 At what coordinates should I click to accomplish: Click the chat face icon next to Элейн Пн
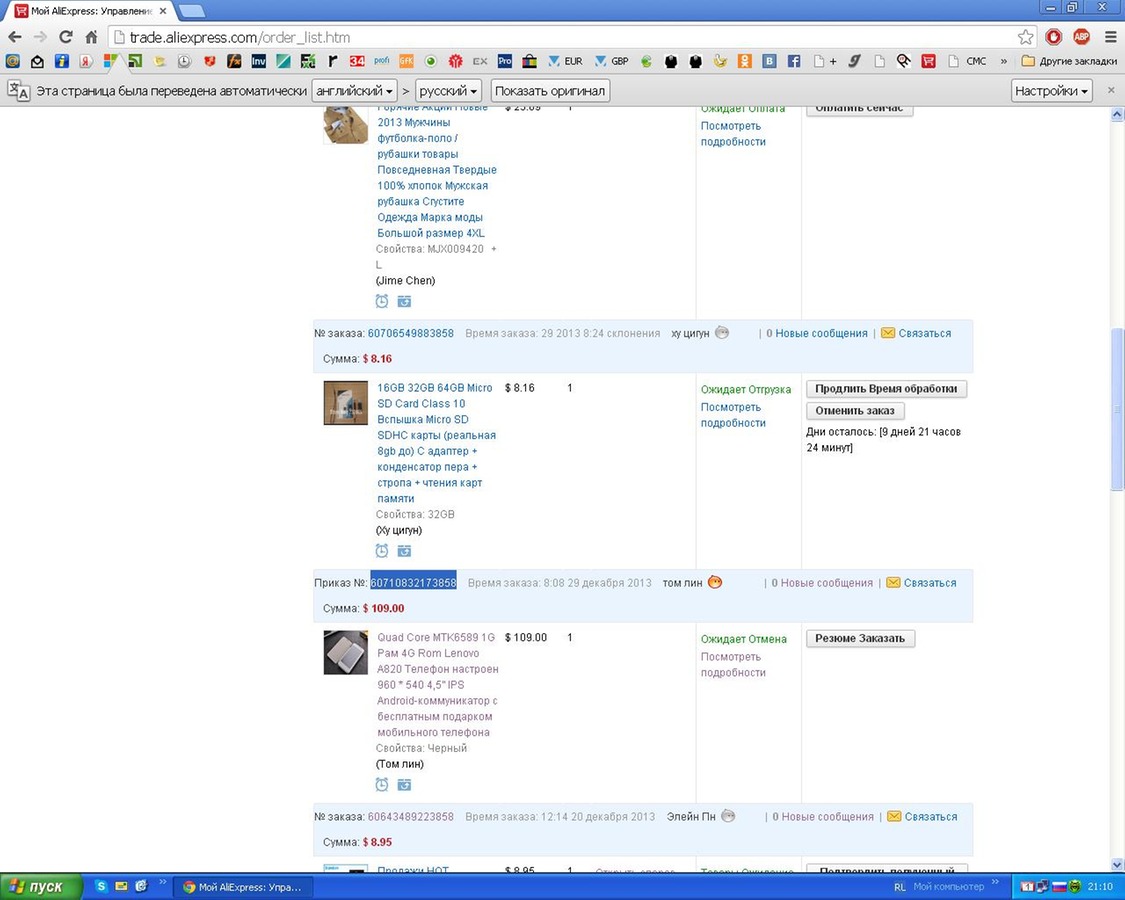(x=728, y=816)
